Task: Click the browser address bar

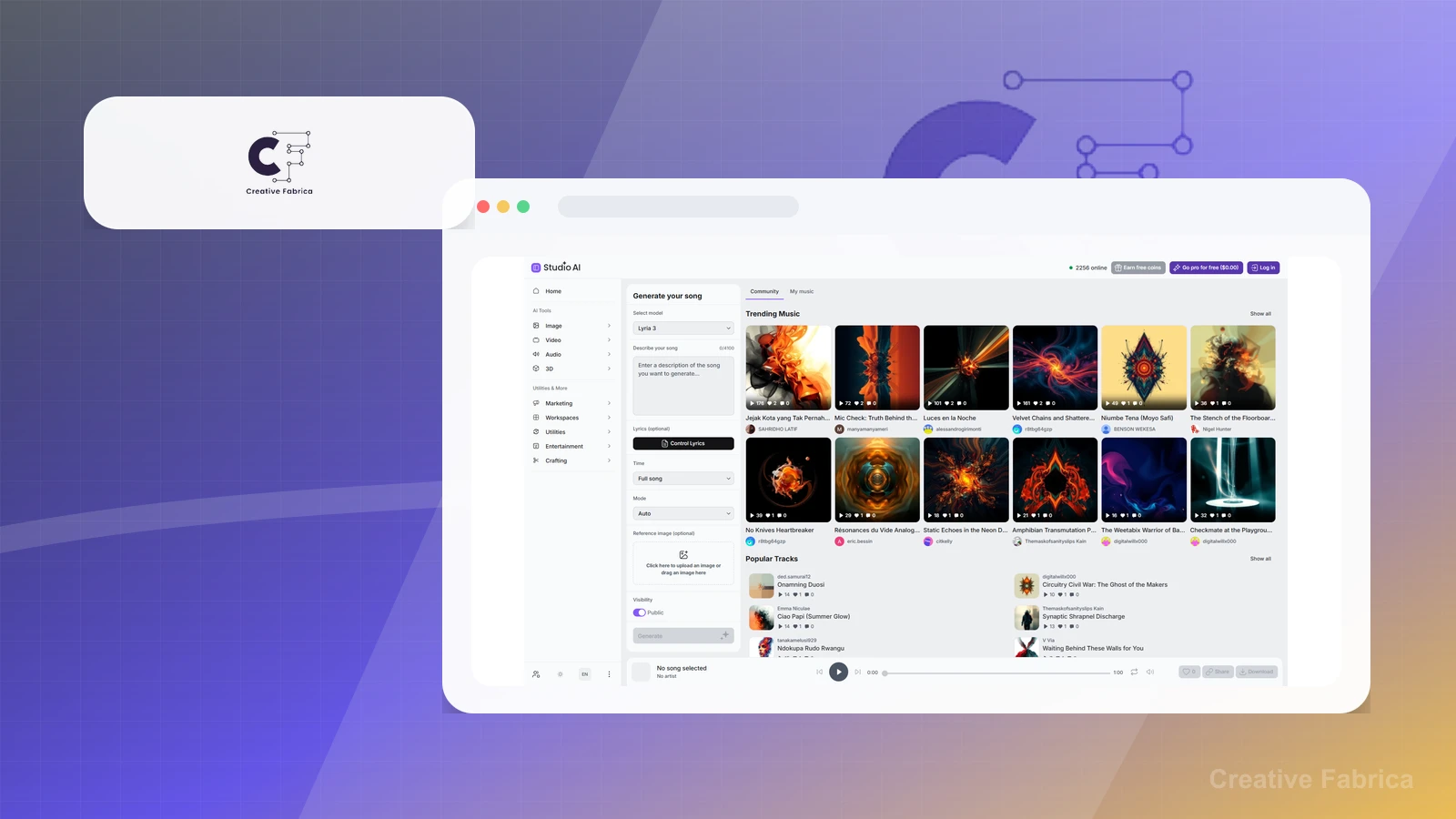Action: [x=678, y=207]
